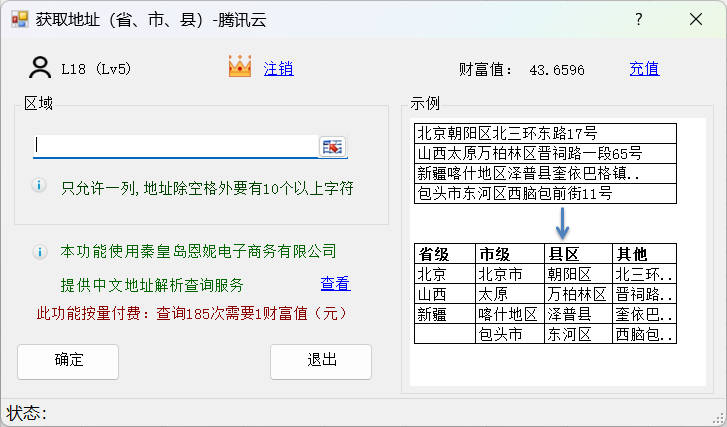Open the 查看 link for service details
The width and height of the screenshot is (727, 427).
(335, 284)
